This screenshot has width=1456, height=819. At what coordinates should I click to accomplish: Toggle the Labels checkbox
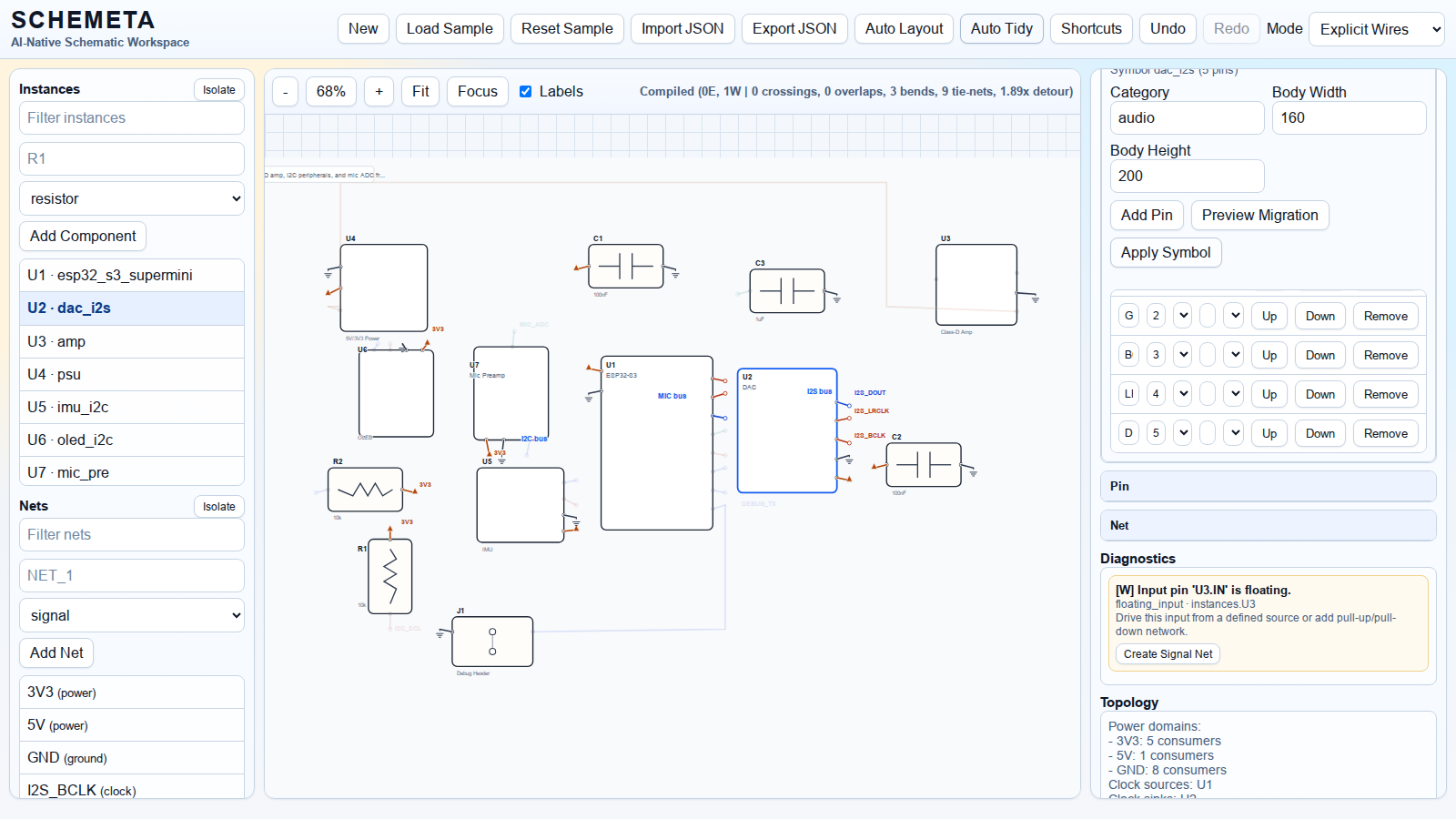(526, 91)
